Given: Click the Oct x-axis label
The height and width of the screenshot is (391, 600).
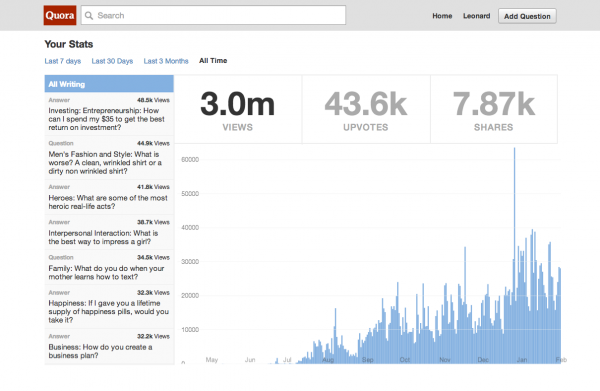Looking at the screenshot, I should tap(405, 360).
